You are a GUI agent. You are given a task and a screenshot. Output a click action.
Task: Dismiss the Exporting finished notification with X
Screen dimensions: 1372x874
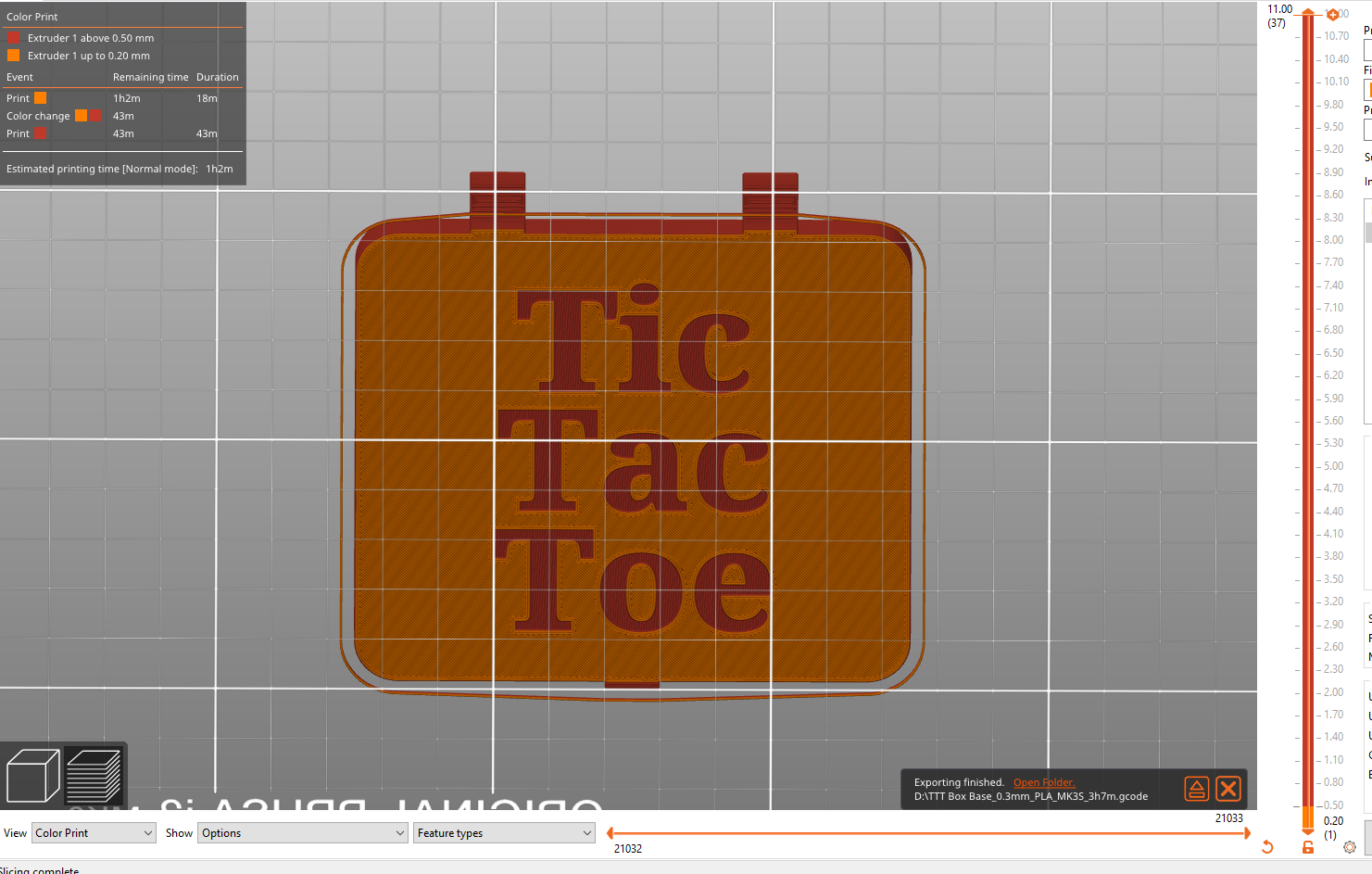[1228, 789]
